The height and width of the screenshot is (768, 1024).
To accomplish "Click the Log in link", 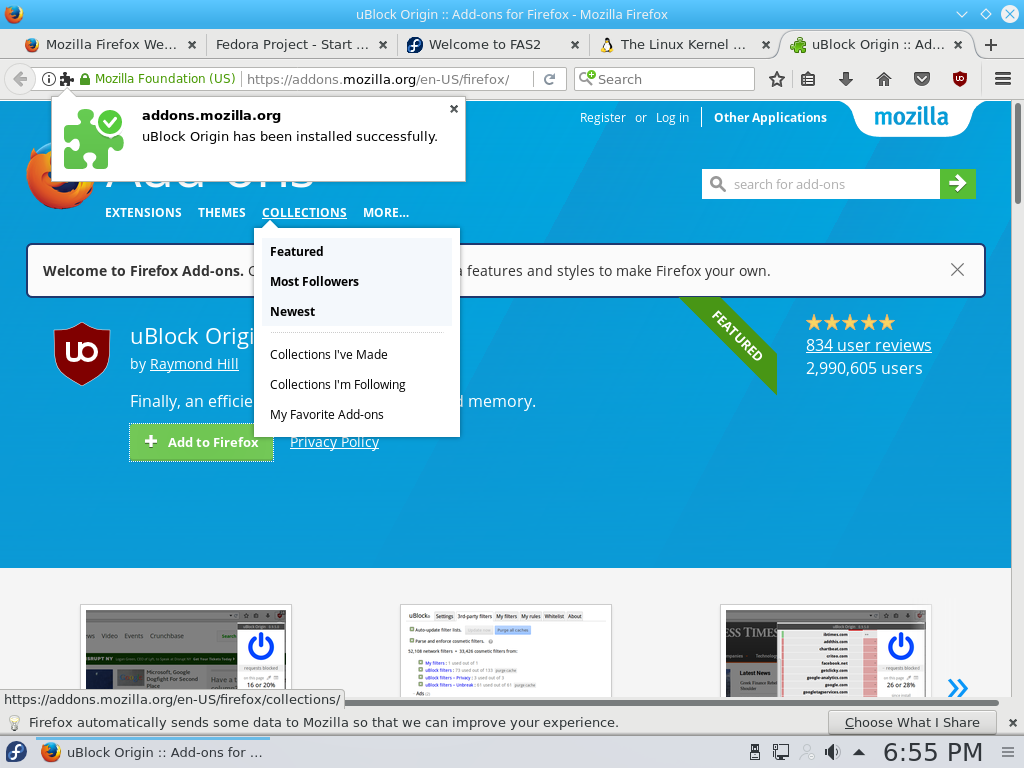I will tap(672, 118).
